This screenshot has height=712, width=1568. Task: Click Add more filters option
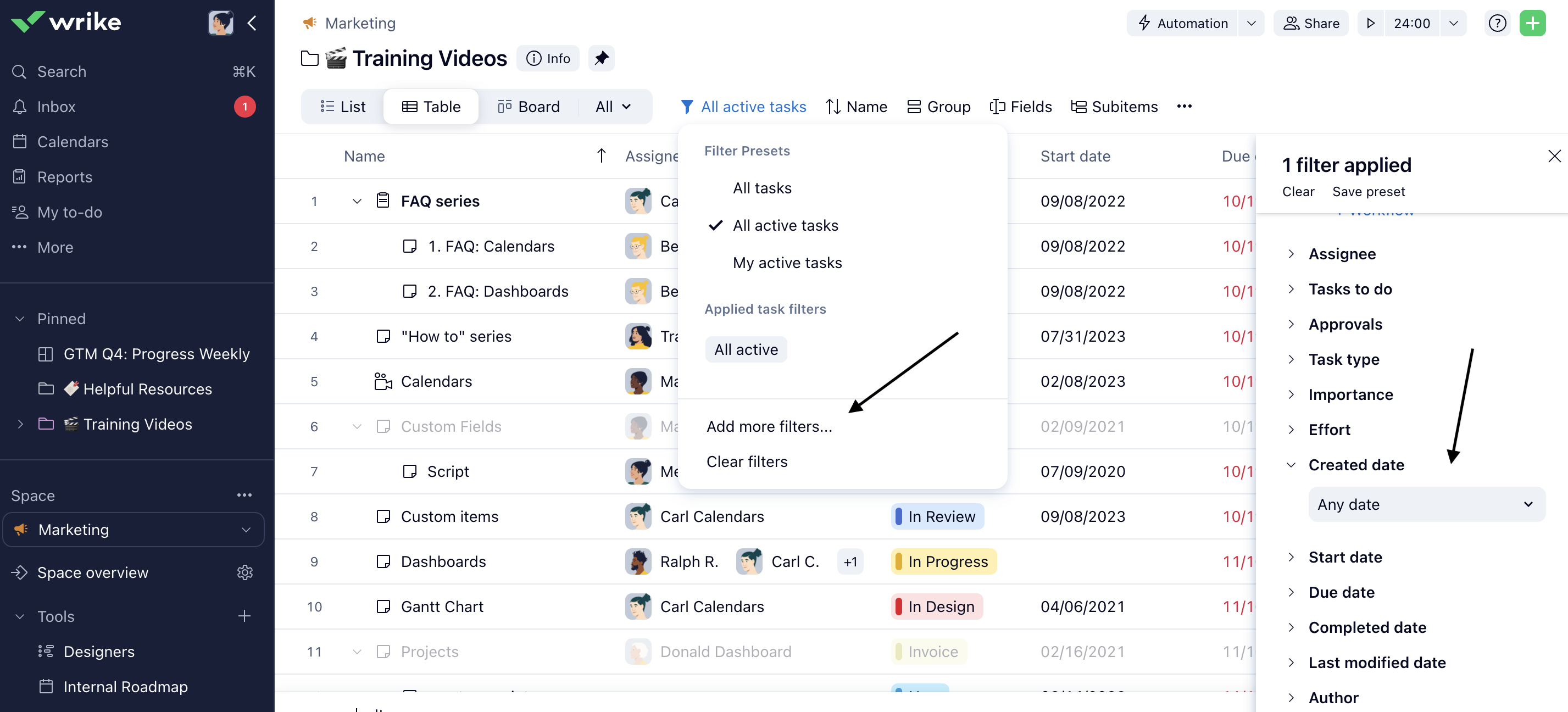point(769,426)
